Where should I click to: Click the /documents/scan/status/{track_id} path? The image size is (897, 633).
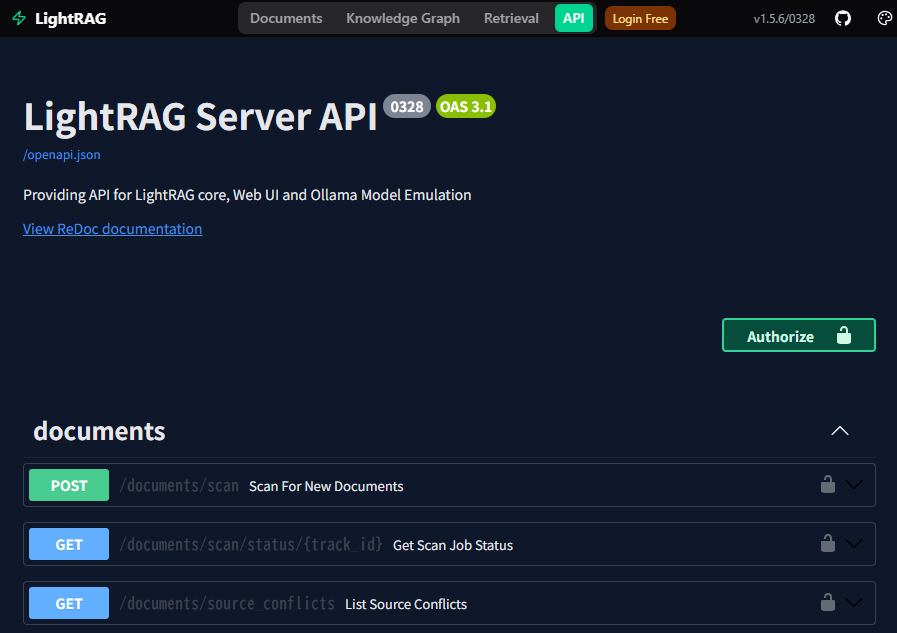251,545
